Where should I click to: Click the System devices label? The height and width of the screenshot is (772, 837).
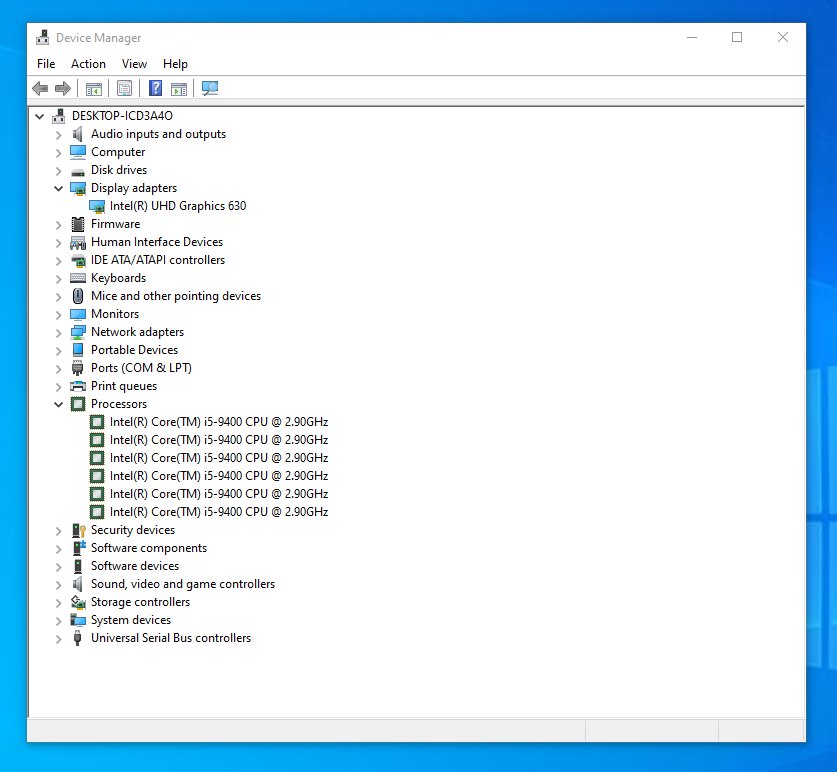click(131, 620)
